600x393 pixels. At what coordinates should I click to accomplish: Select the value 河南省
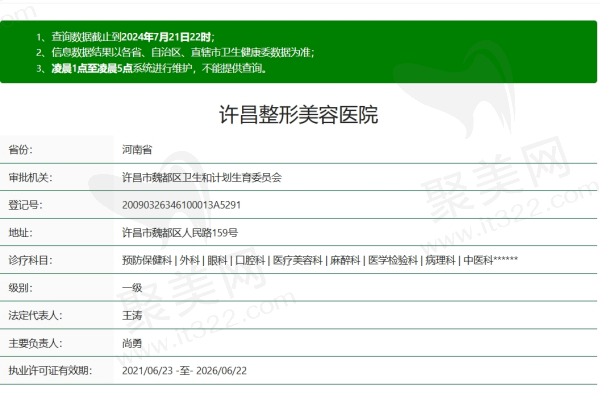pos(137,150)
